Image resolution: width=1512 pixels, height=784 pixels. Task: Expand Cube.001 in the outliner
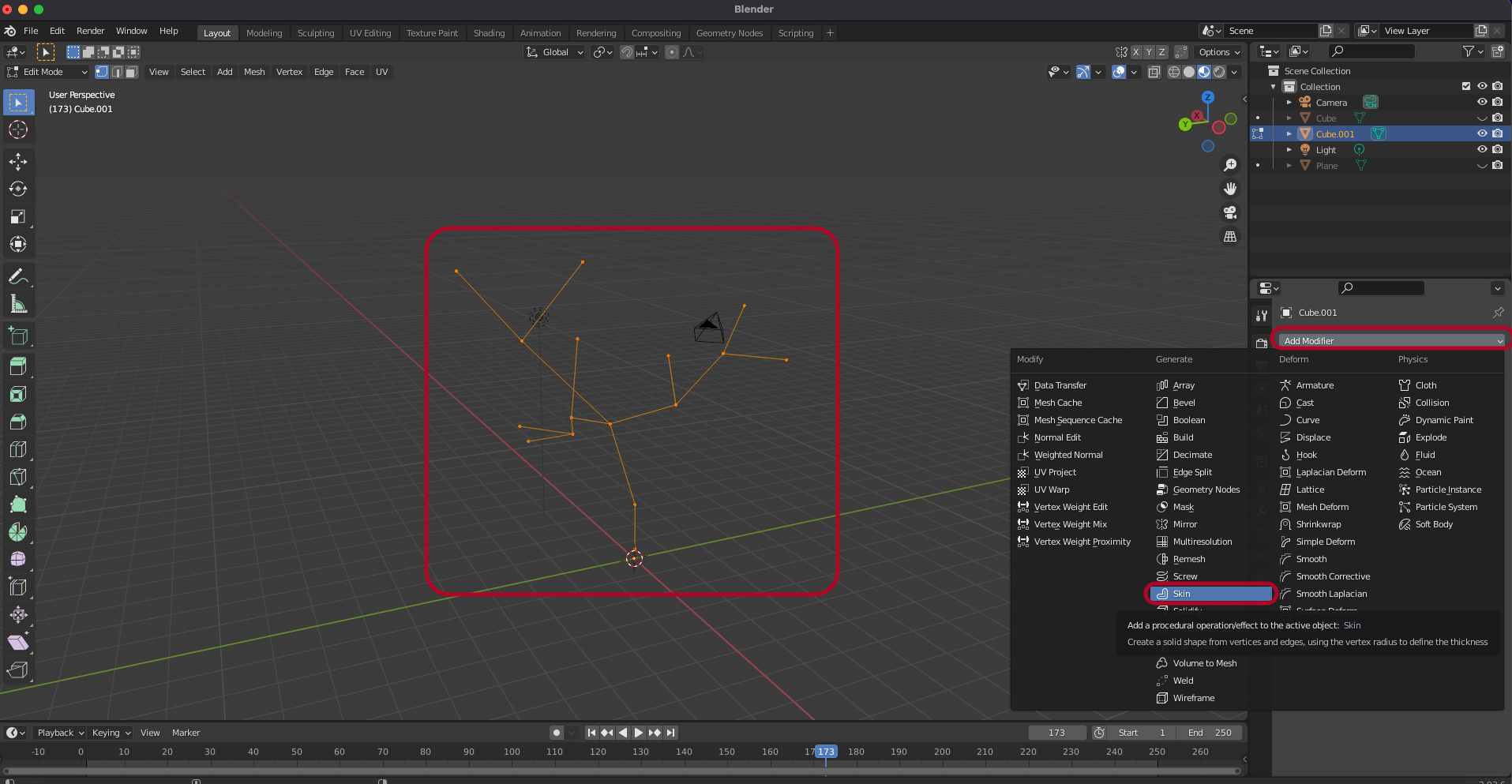[x=1289, y=134]
